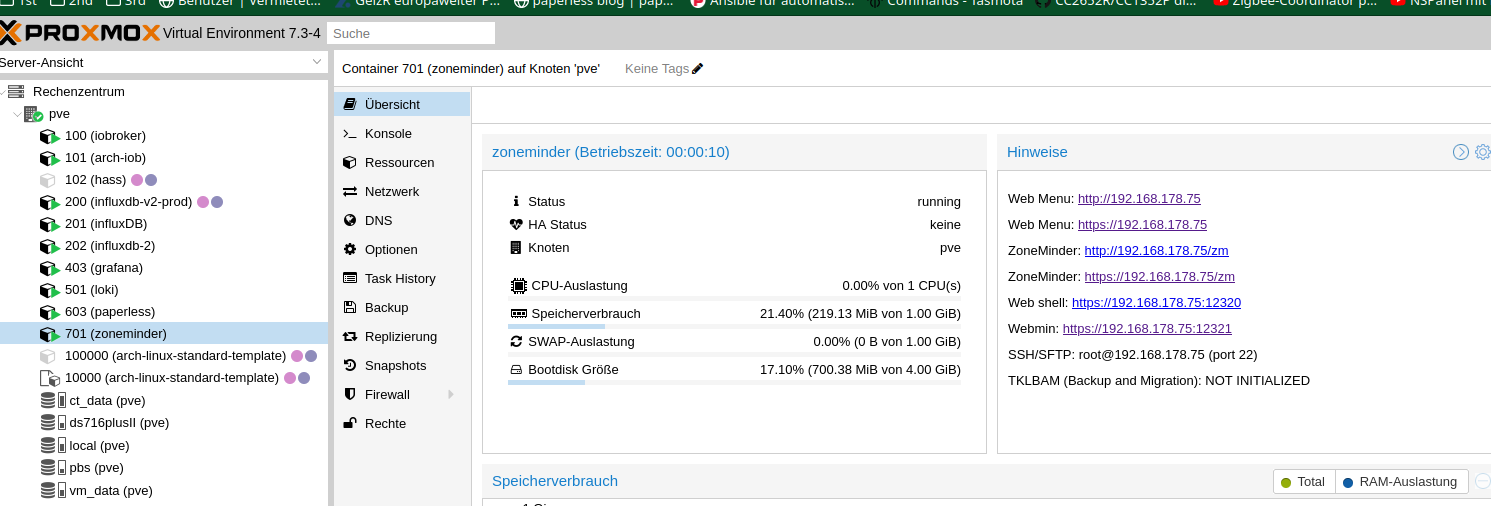
Task: Click the pbs (pve) storage icon
Action: [53, 467]
